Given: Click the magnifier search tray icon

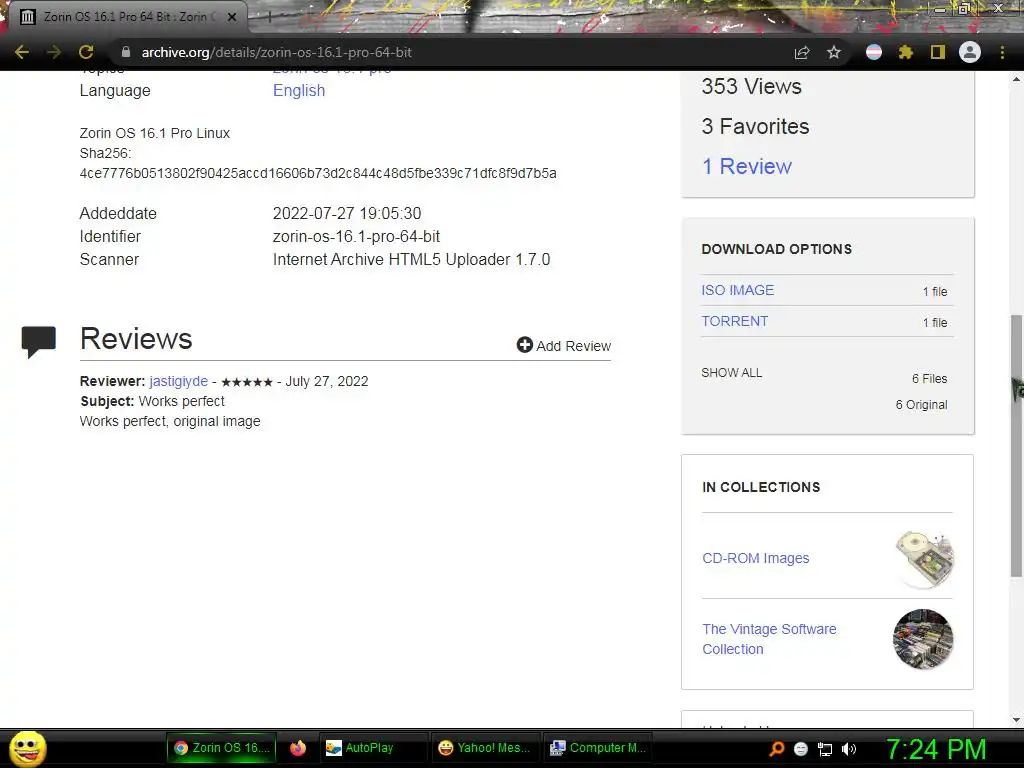Looking at the screenshot, I should click(x=776, y=749).
